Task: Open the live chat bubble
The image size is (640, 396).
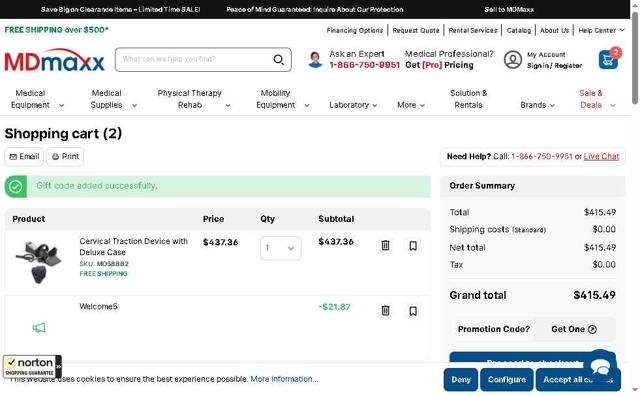Action: click(600, 366)
